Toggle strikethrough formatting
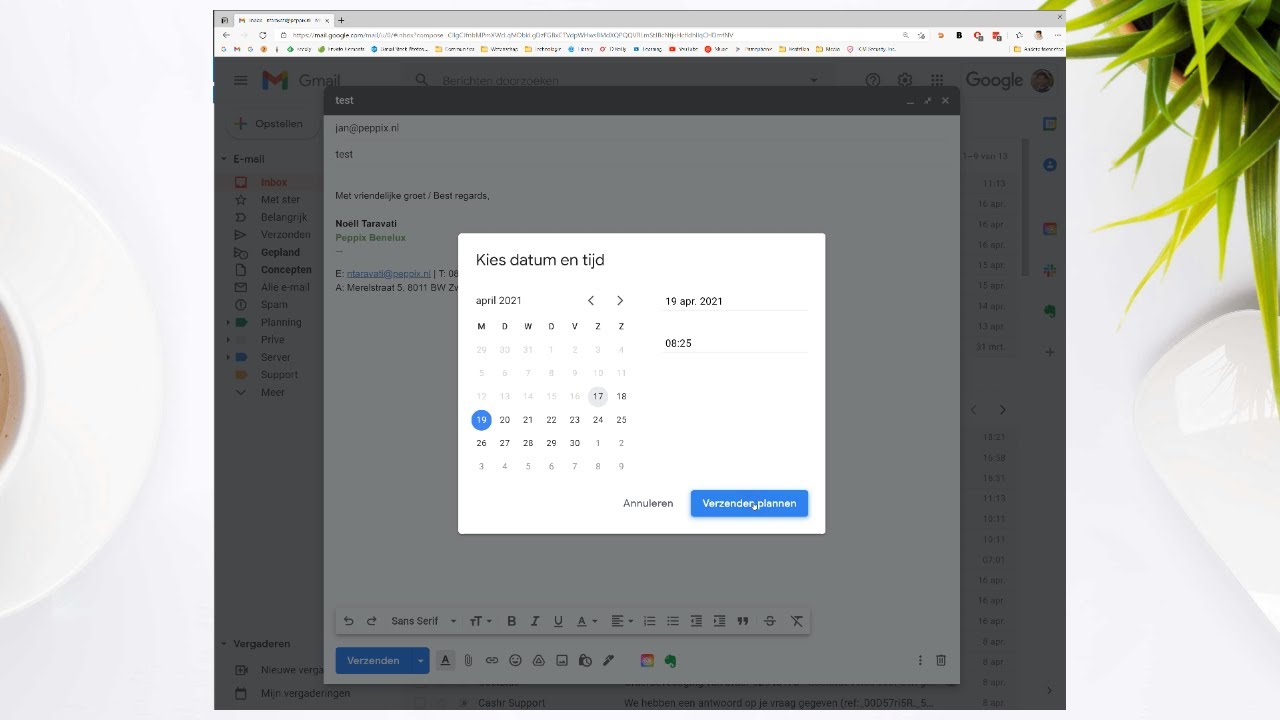The width and height of the screenshot is (1280, 720). coord(769,621)
